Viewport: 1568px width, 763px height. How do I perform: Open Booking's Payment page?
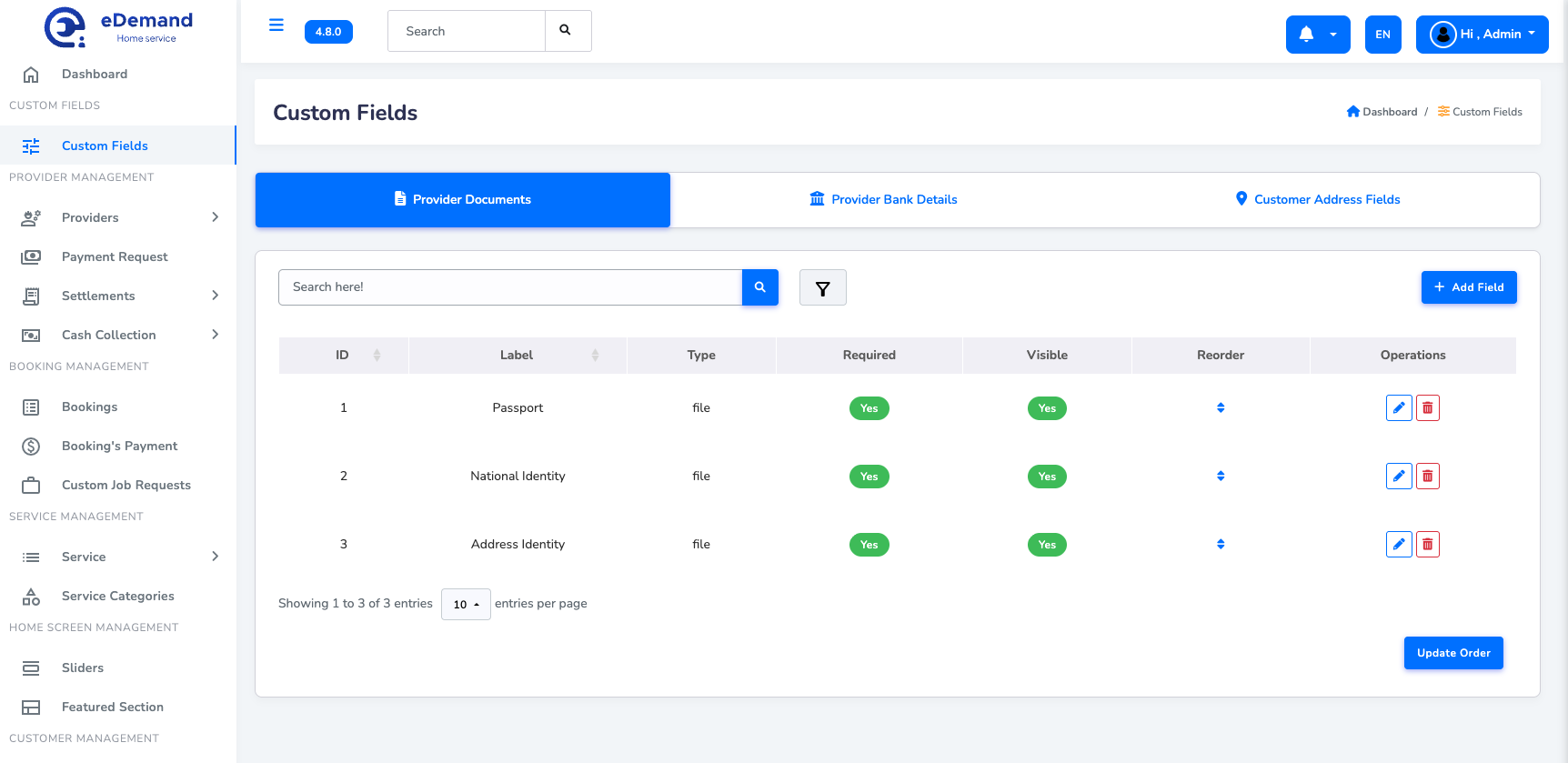pyautogui.click(x=119, y=446)
